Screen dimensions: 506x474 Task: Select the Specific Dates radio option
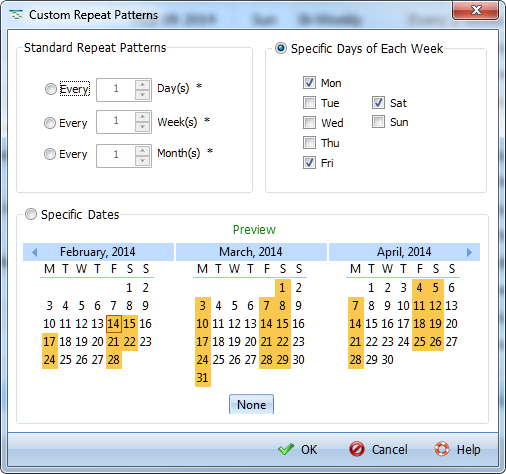[x=31, y=214]
